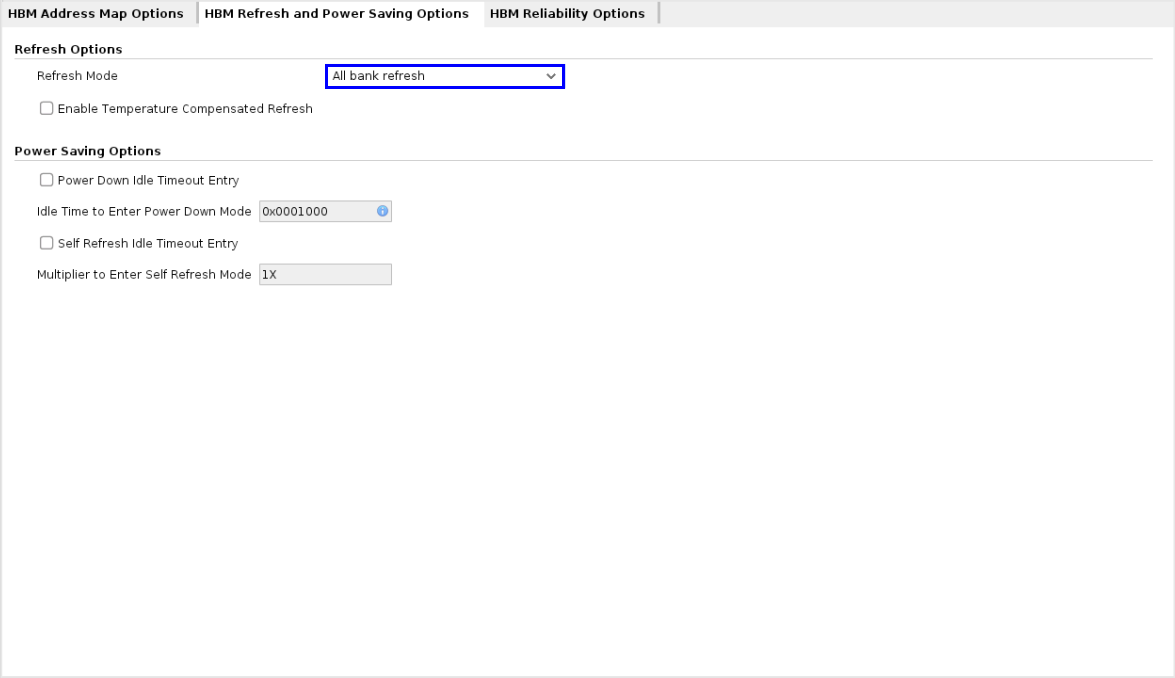Click the Refresh Mode label

pyautogui.click(x=77, y=76)
